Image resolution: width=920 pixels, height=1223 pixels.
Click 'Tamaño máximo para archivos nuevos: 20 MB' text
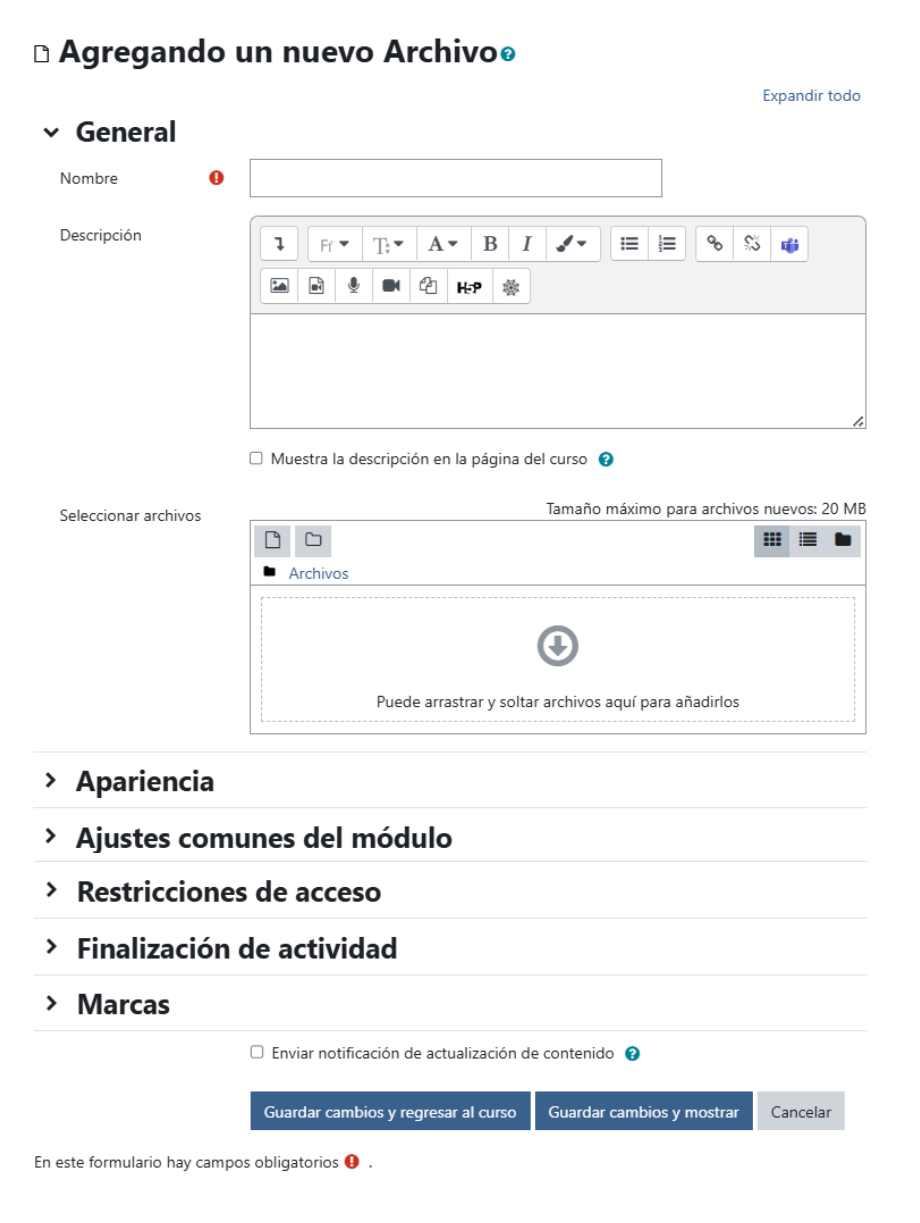[706, 509]
